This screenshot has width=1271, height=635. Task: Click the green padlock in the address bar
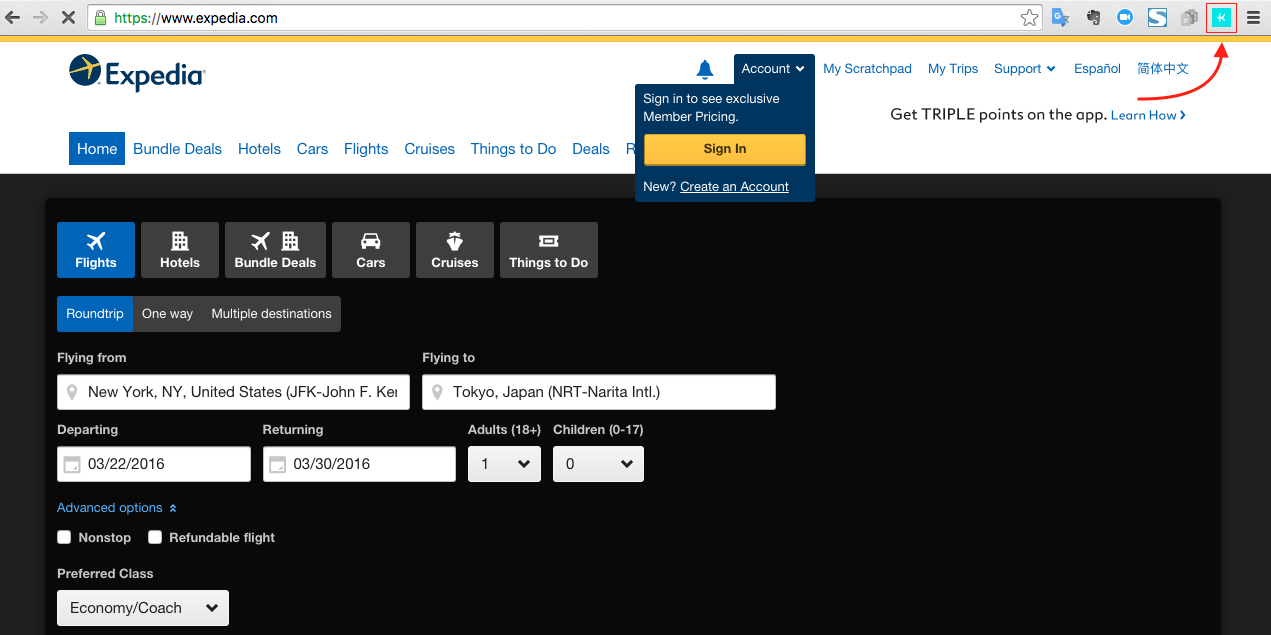click(x=99, y=18)
